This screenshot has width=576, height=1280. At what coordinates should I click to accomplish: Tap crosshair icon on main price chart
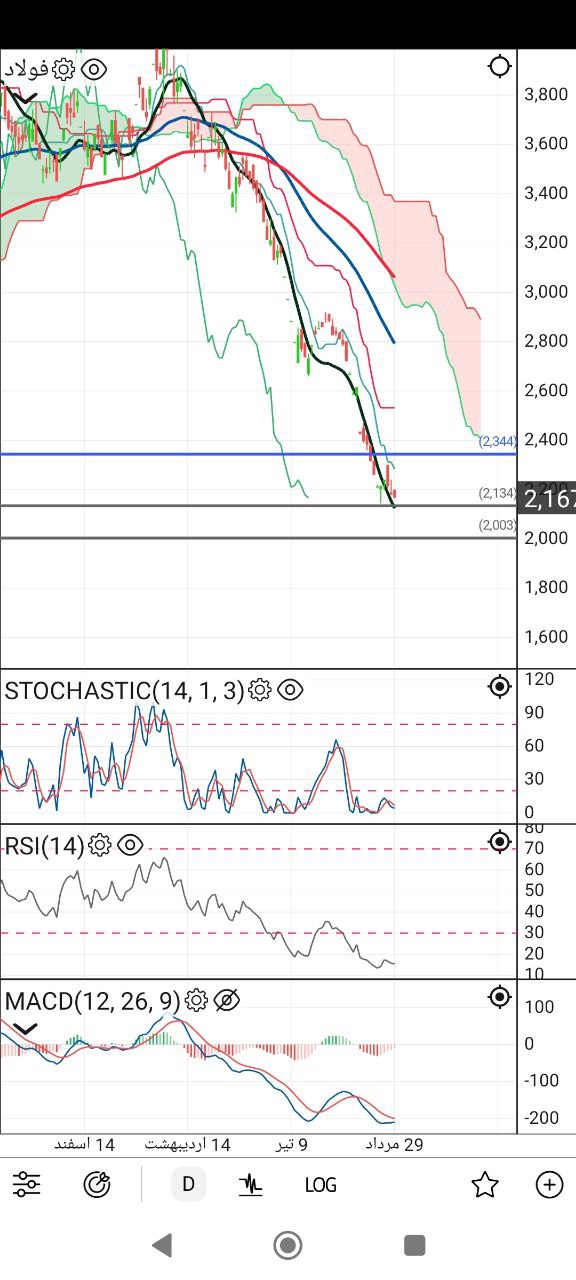point(499,67)
